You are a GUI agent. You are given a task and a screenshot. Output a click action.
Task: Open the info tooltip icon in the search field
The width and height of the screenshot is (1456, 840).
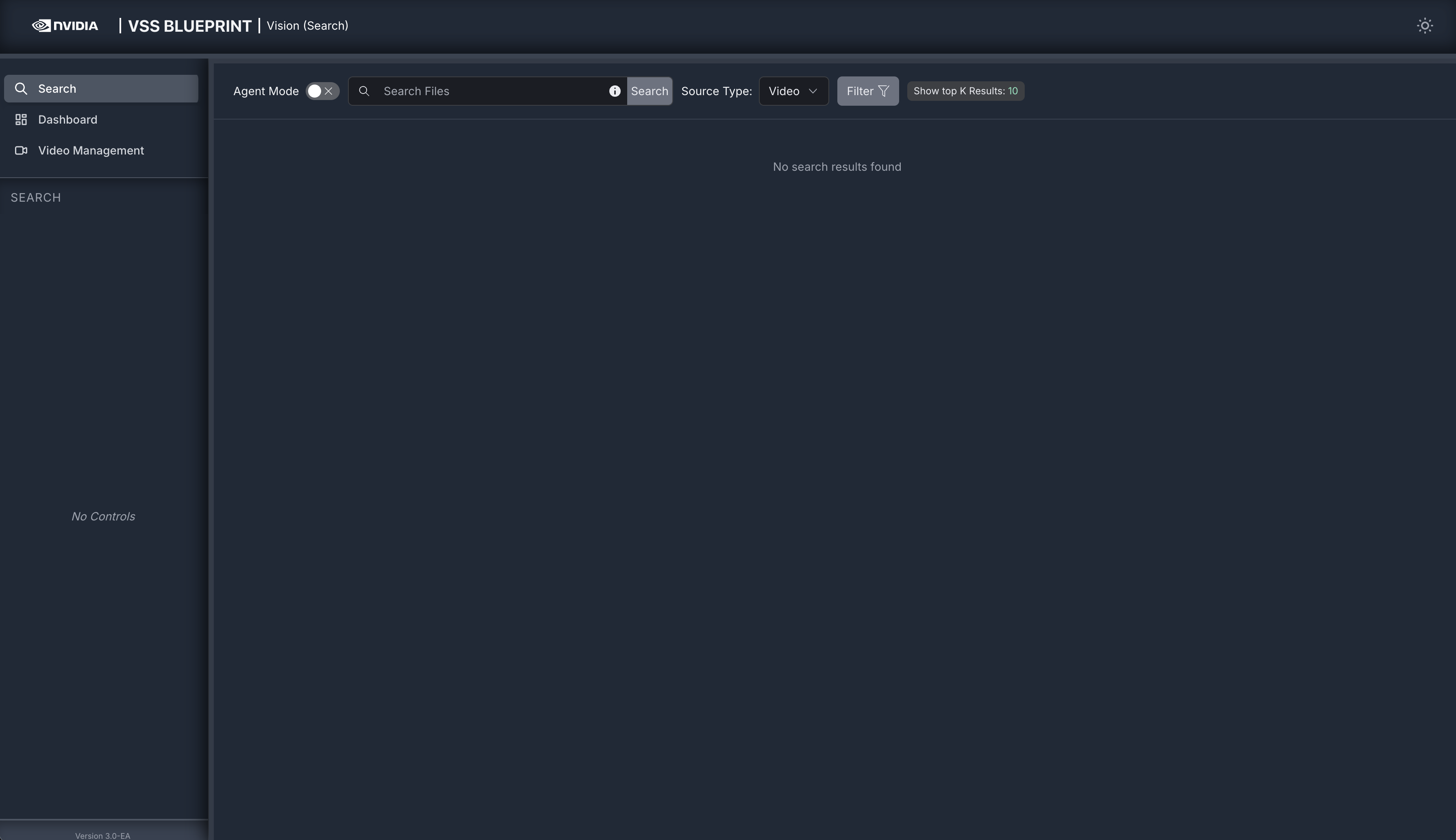tap(614, 91)
